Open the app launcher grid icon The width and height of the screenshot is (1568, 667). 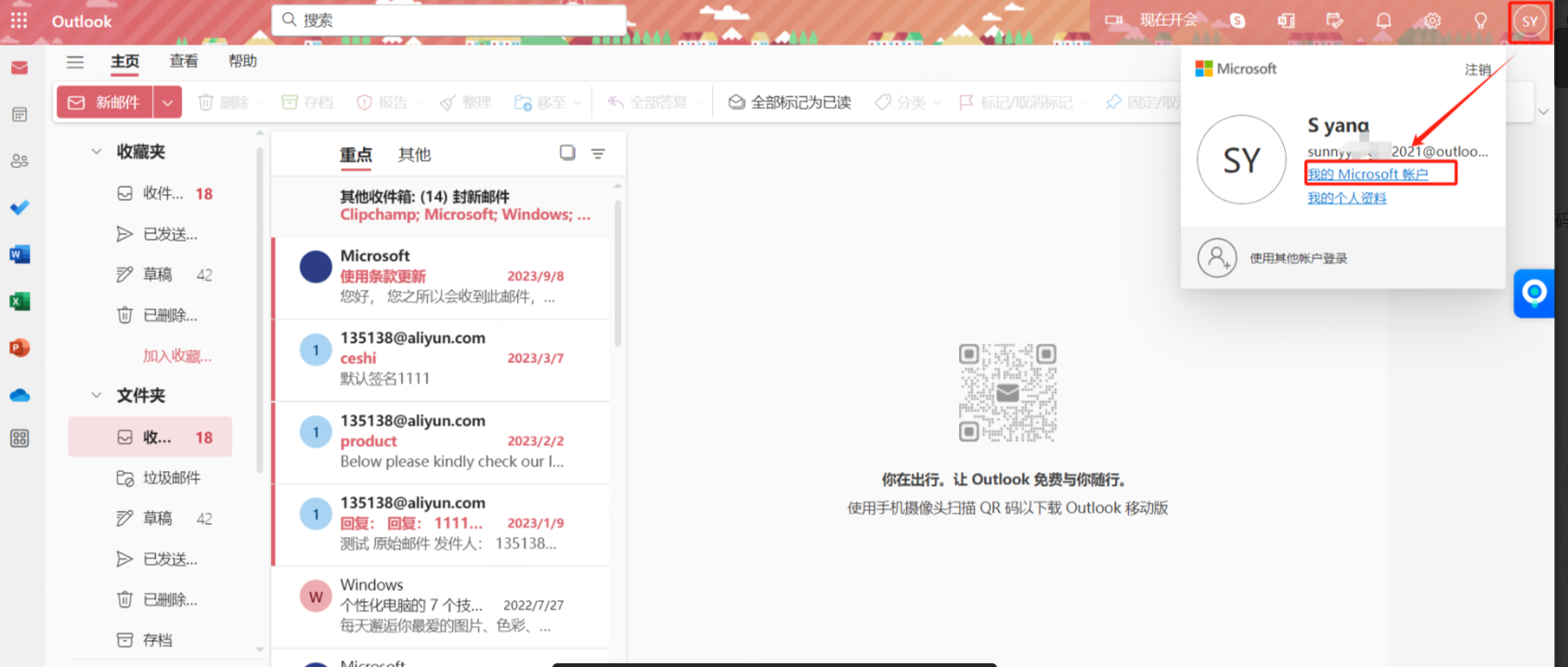[19, 20]
